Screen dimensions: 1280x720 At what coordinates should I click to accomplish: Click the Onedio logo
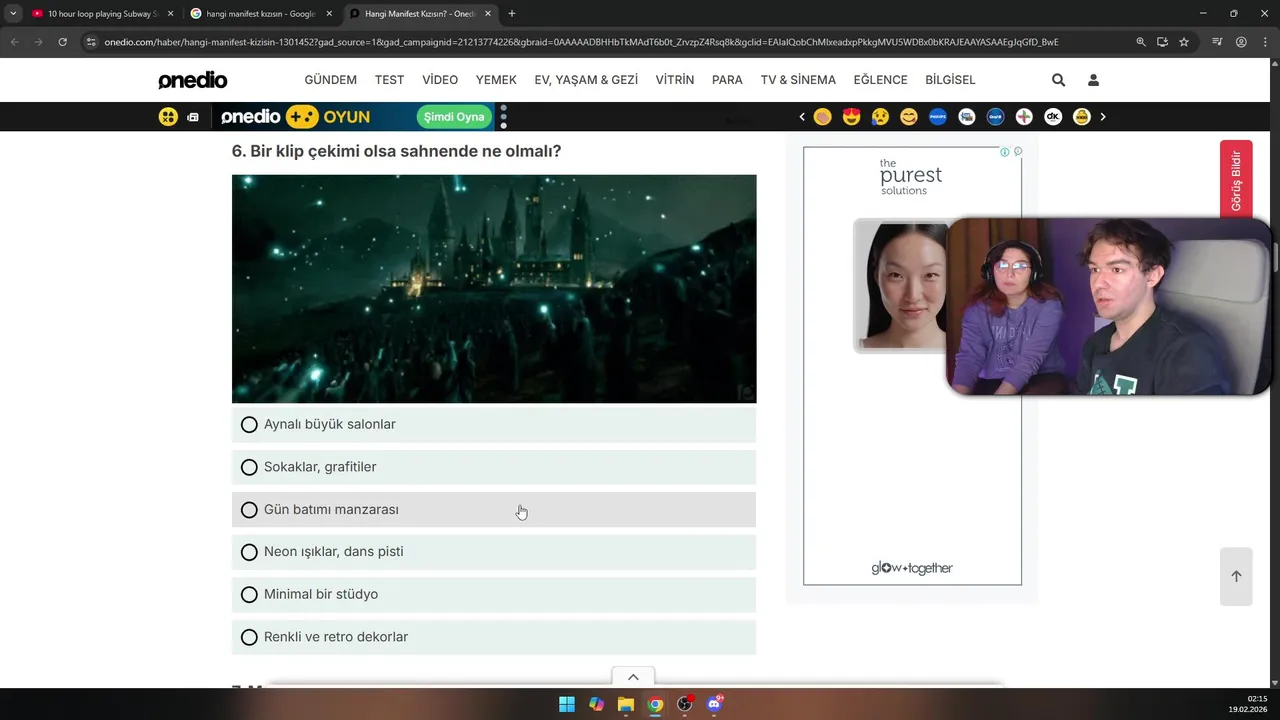[193, 80]
